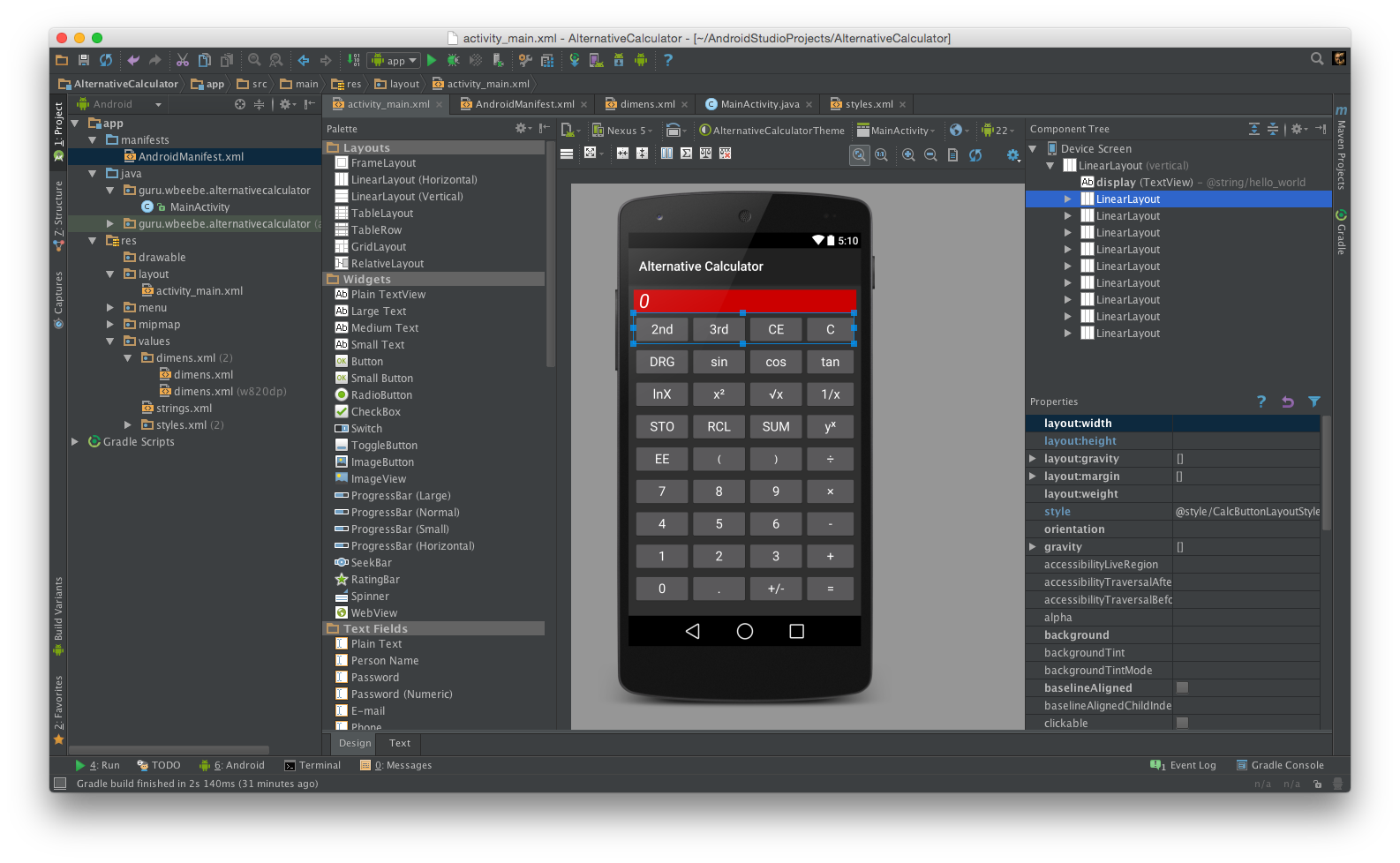The height and width of the screenshot is (863, 1400).
Task: Click the CE button in calculator preview
Action: point(776,329)
